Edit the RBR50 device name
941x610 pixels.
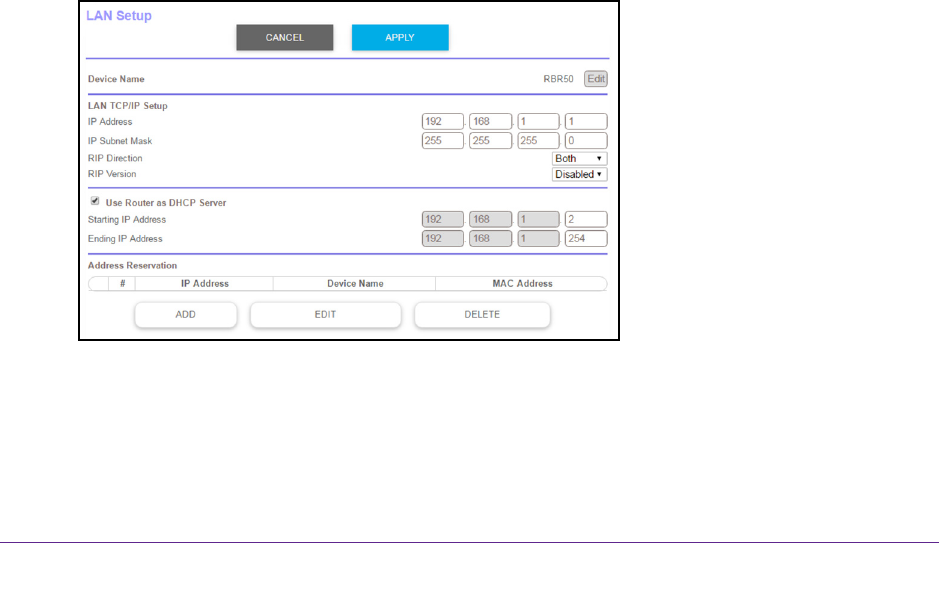coord(596,79)
